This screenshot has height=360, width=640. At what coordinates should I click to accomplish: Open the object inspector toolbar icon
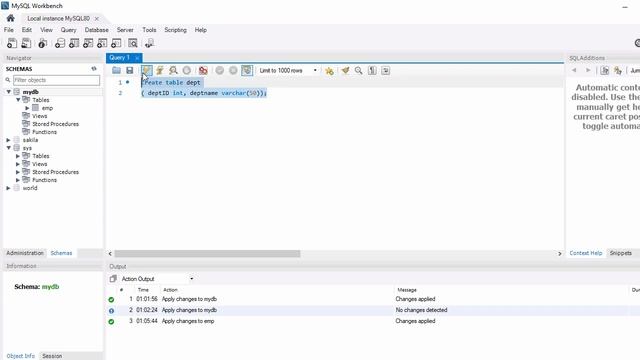pyautogui.click(x=42, y=43)
